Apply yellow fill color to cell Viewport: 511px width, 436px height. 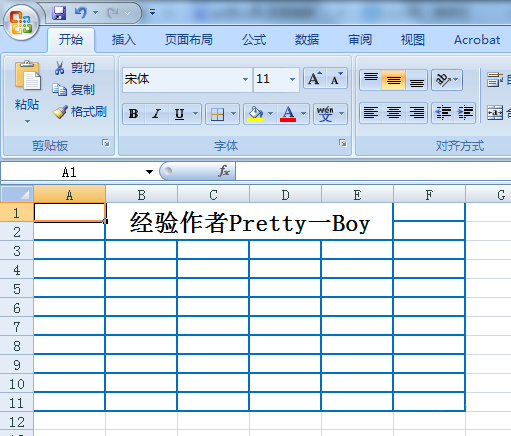[x=255, y=114]
